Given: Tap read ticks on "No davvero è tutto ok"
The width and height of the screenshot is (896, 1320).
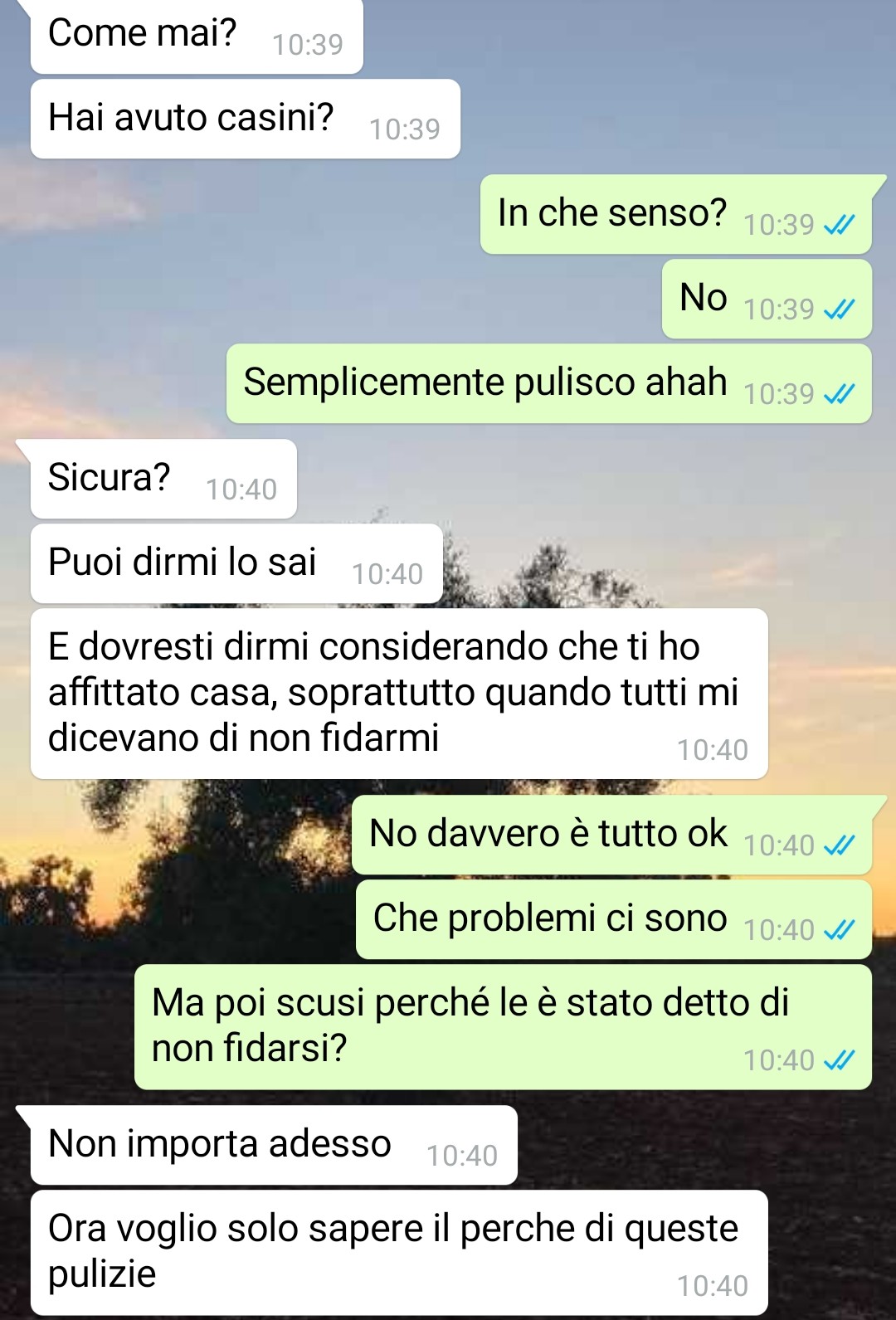Looking at the screenshot, I should tap(839, 845).
